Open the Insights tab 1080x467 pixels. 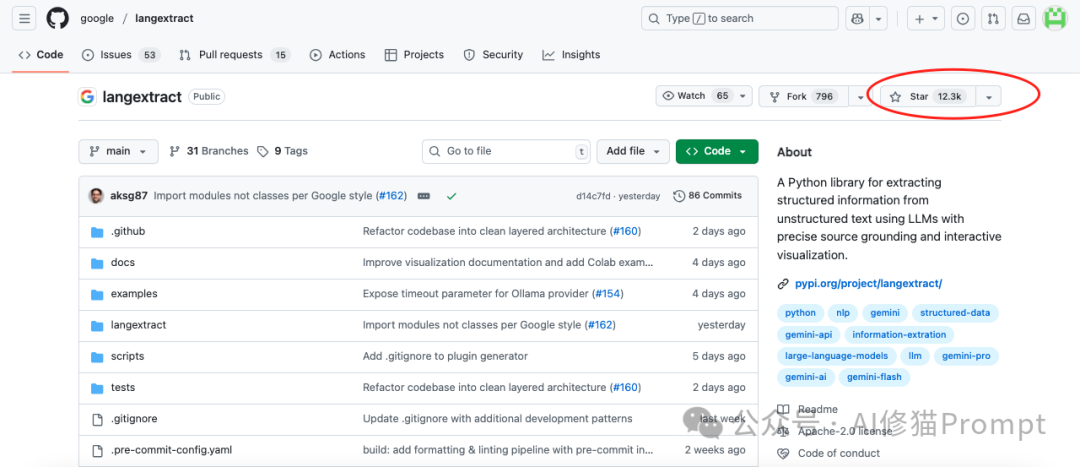[x=571, y=54]
